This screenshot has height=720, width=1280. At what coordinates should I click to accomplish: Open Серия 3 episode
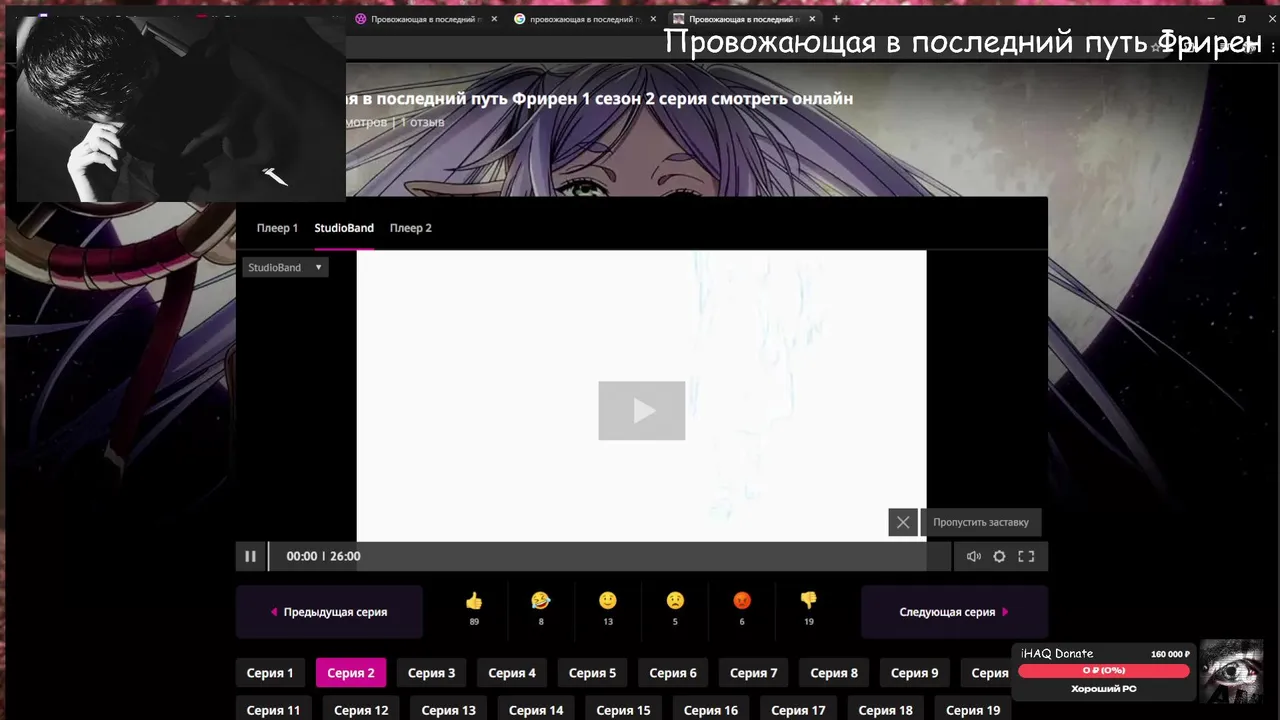pos(431,673)
